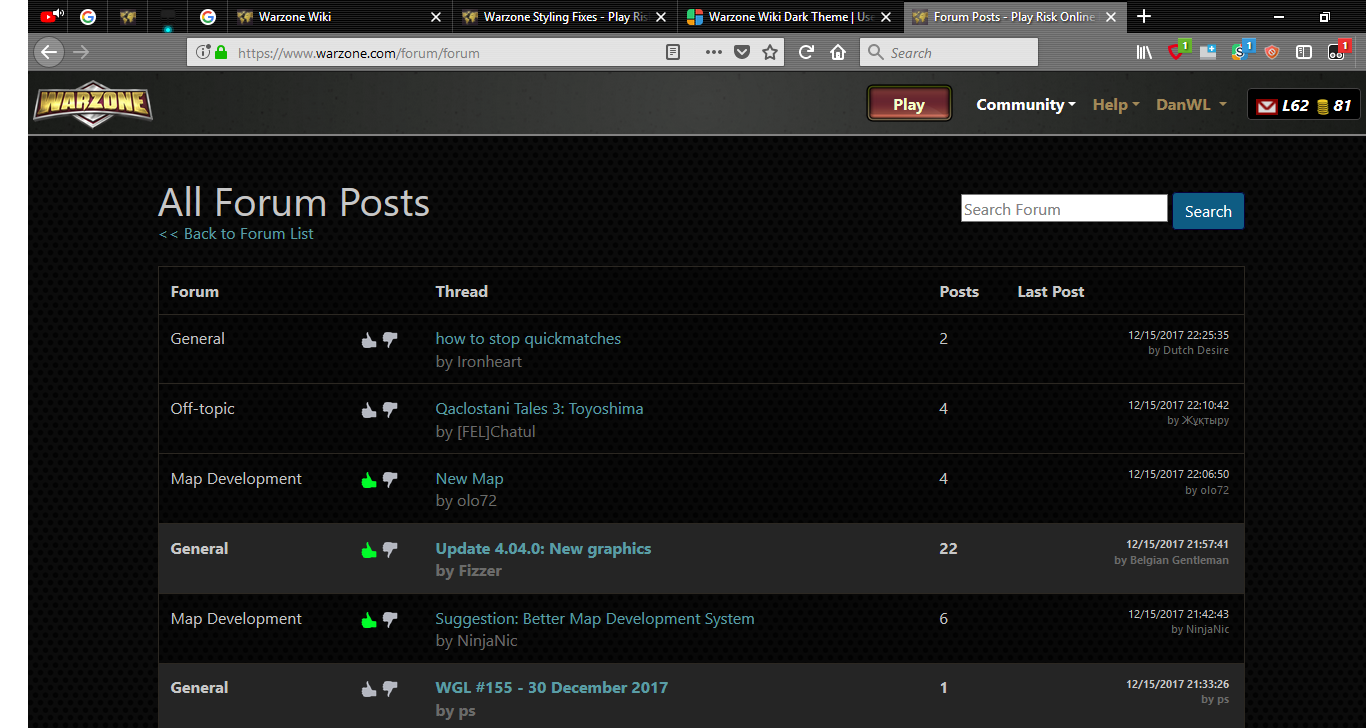Bookmark this page with the star icon
Image resolution: width=1366 pixels, height=728 pixels.
click(x=770, y=52)
